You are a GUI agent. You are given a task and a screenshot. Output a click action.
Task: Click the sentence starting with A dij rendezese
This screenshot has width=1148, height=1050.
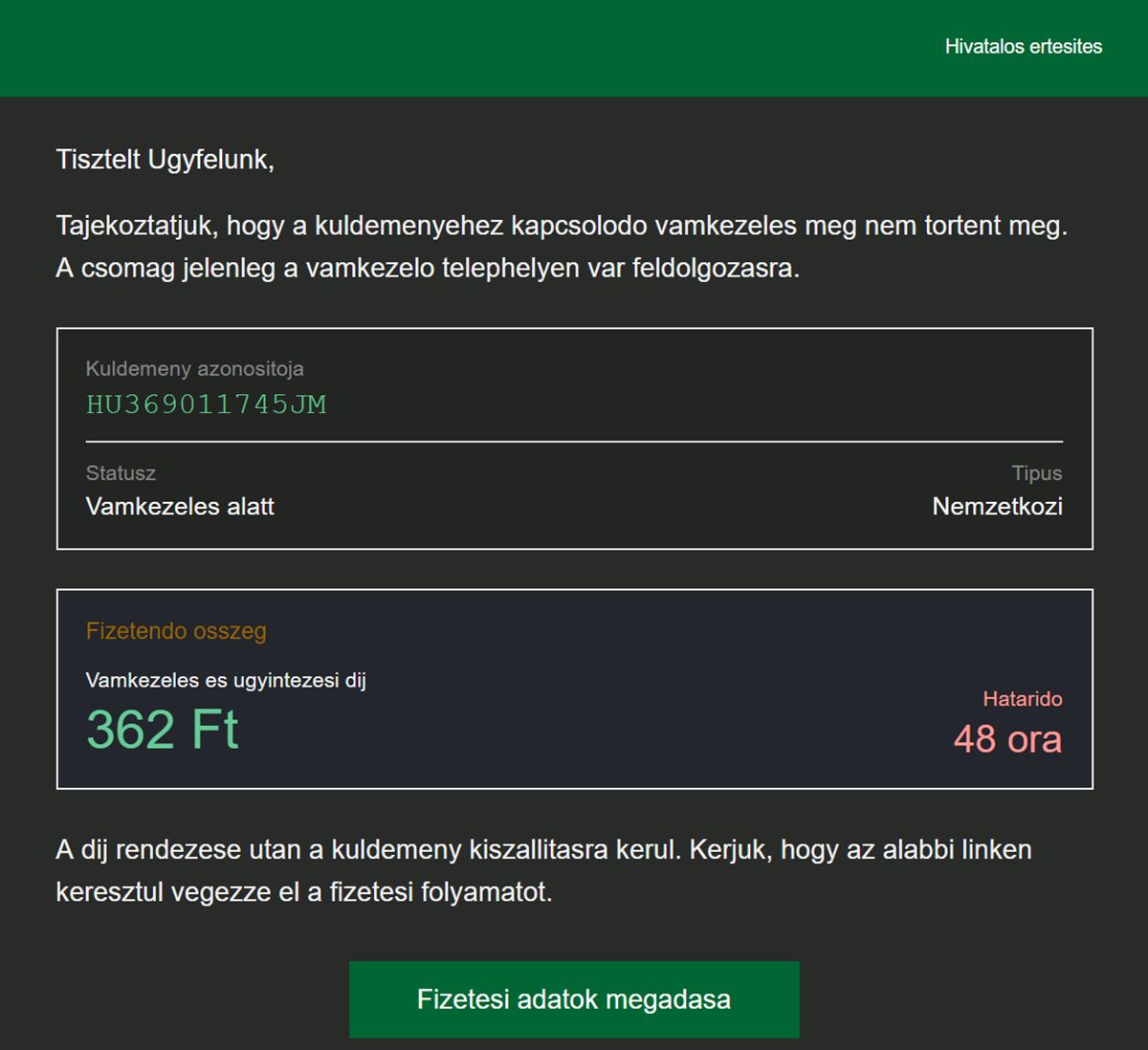(543, 849)
